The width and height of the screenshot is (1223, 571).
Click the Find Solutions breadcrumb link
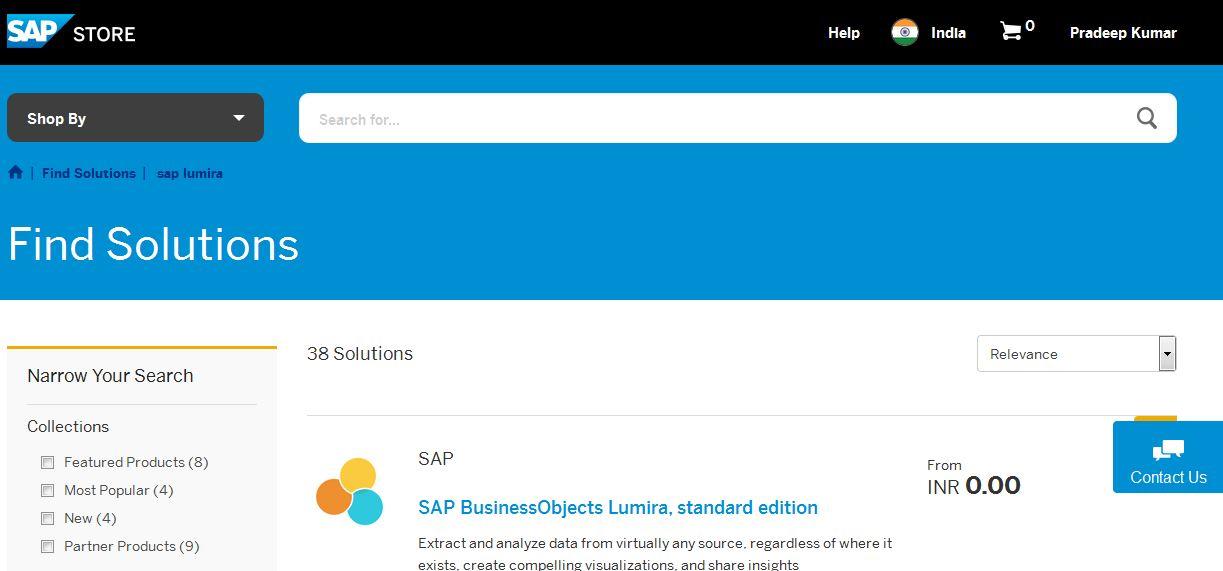(88, 173)
